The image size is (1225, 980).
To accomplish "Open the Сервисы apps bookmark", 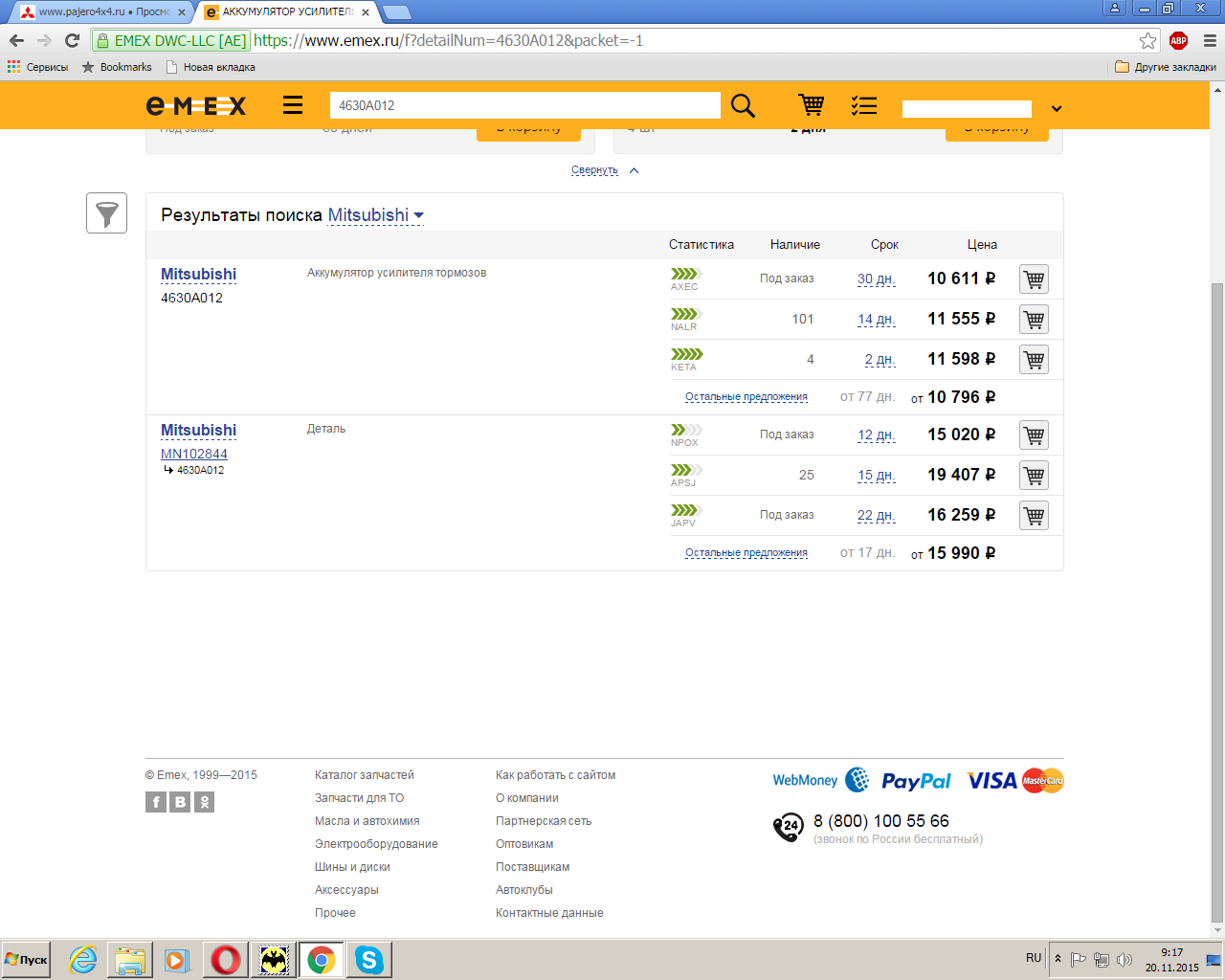I will (38, 67).
